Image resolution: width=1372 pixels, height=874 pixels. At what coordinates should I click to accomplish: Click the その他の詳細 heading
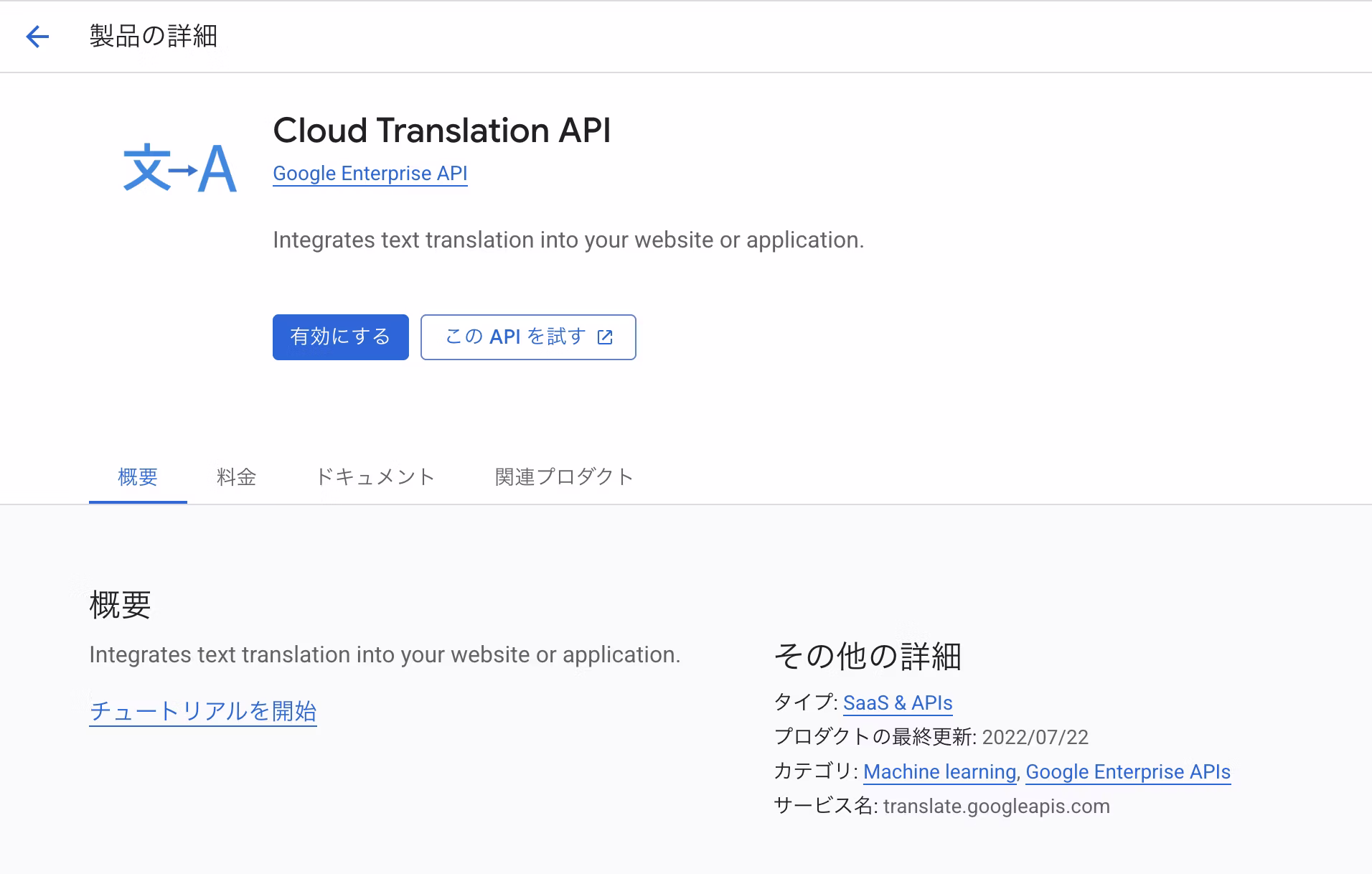(868, 656)
